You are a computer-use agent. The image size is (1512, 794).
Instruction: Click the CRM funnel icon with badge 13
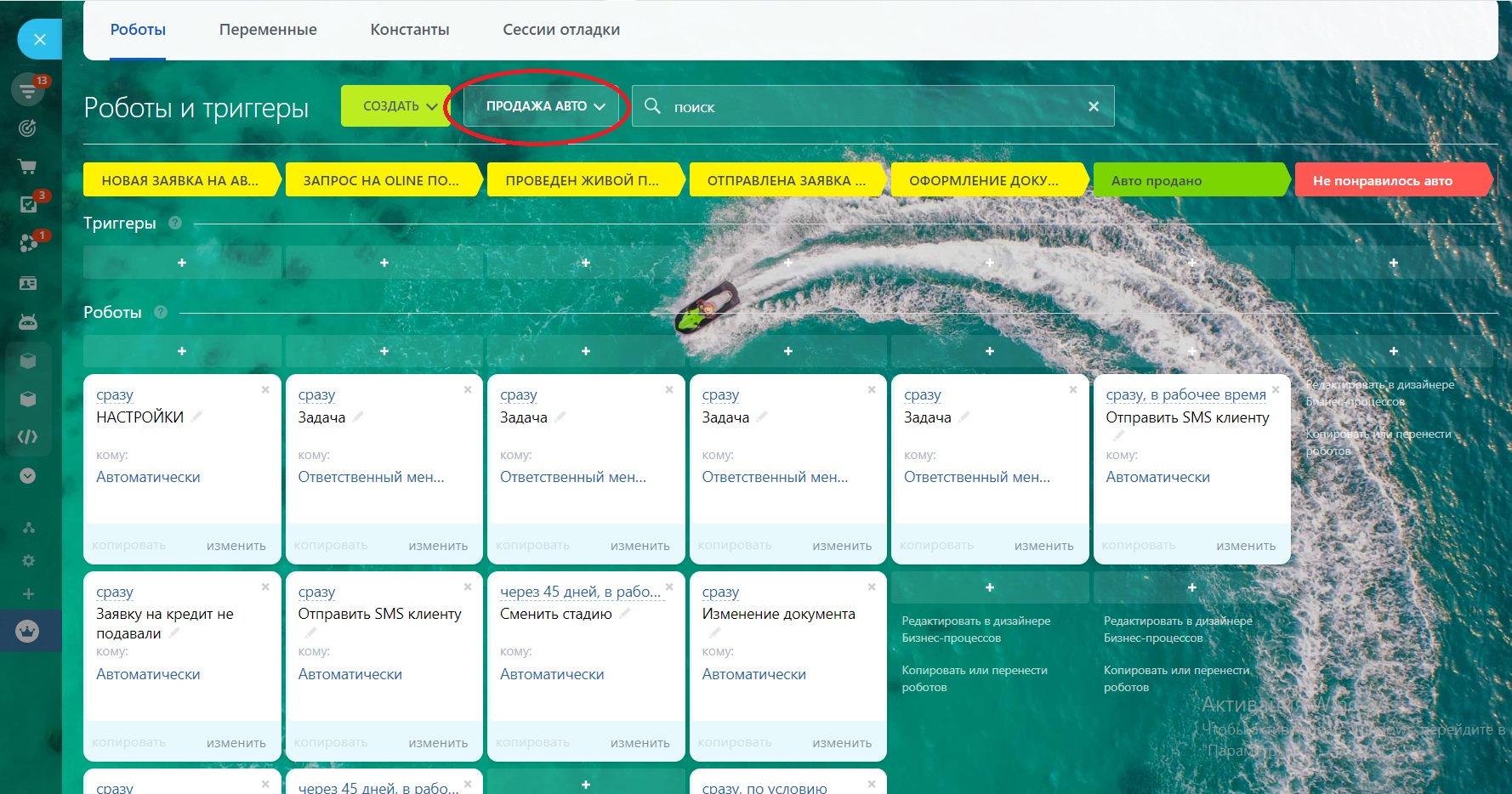click(28, 90)
